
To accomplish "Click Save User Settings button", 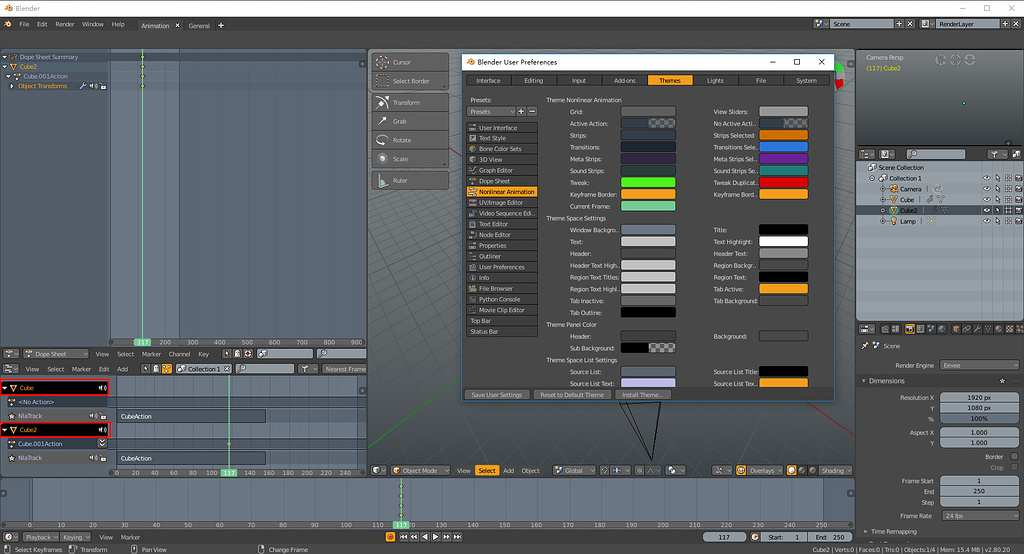I will click(497, 395).
